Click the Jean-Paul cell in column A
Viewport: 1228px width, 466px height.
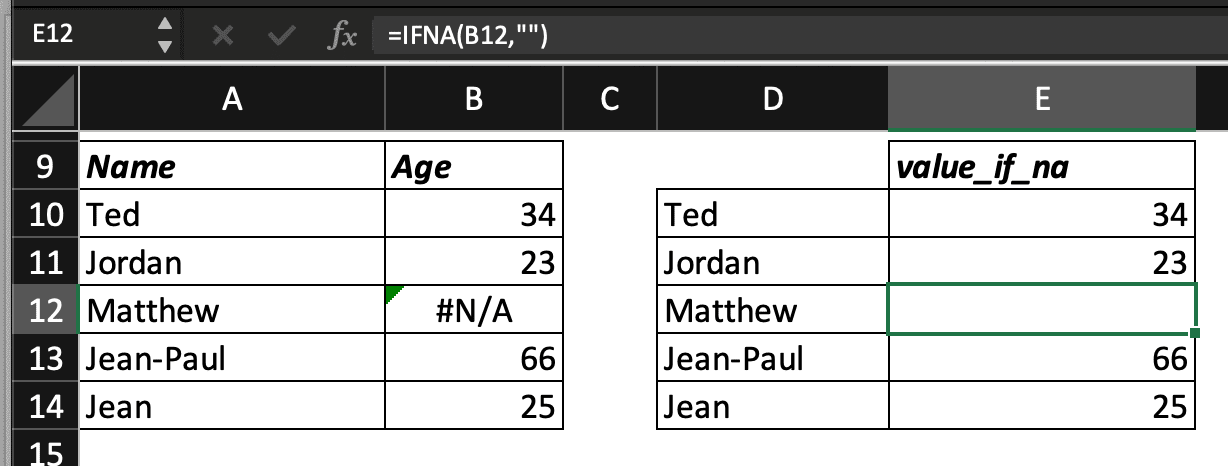click(x=232, y=358)
